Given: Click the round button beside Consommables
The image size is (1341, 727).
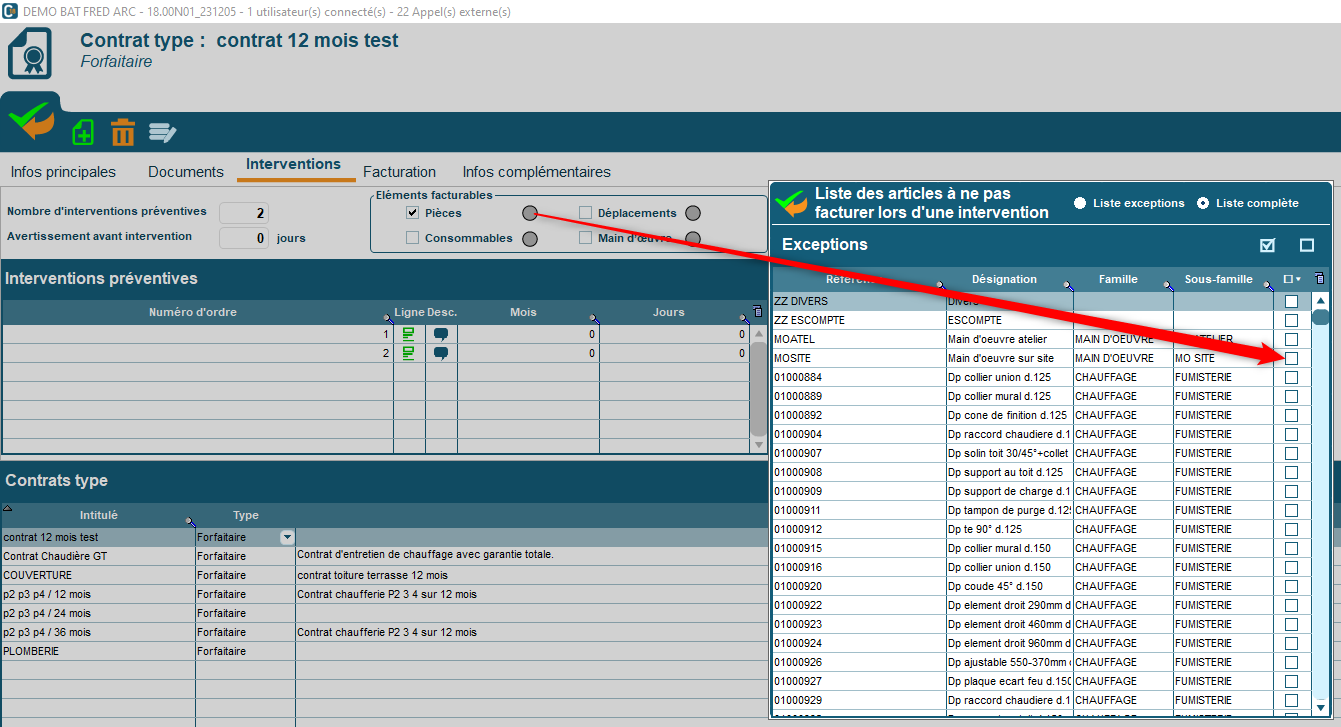Looking at the screenshot, I should click(530, 239).
